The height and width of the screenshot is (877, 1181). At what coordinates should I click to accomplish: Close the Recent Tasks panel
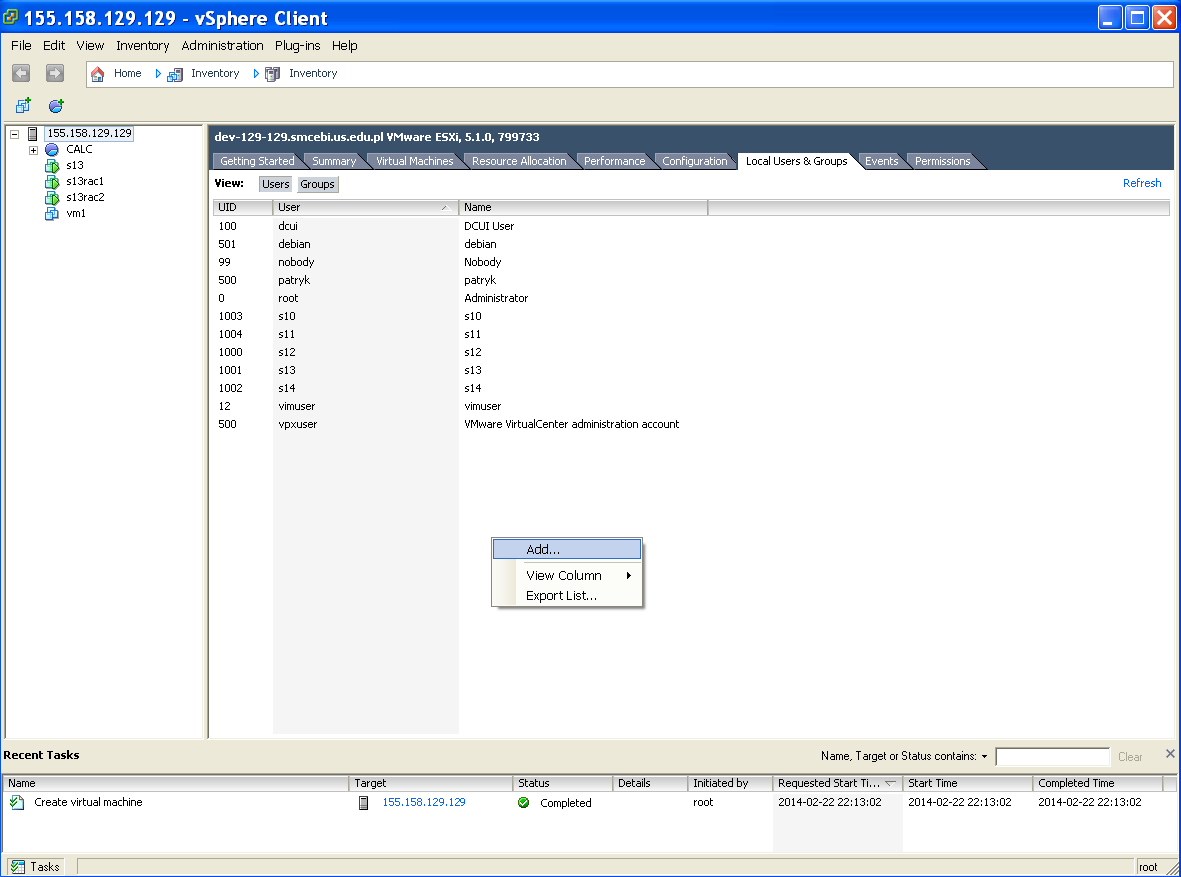[x=1170, y=753]
